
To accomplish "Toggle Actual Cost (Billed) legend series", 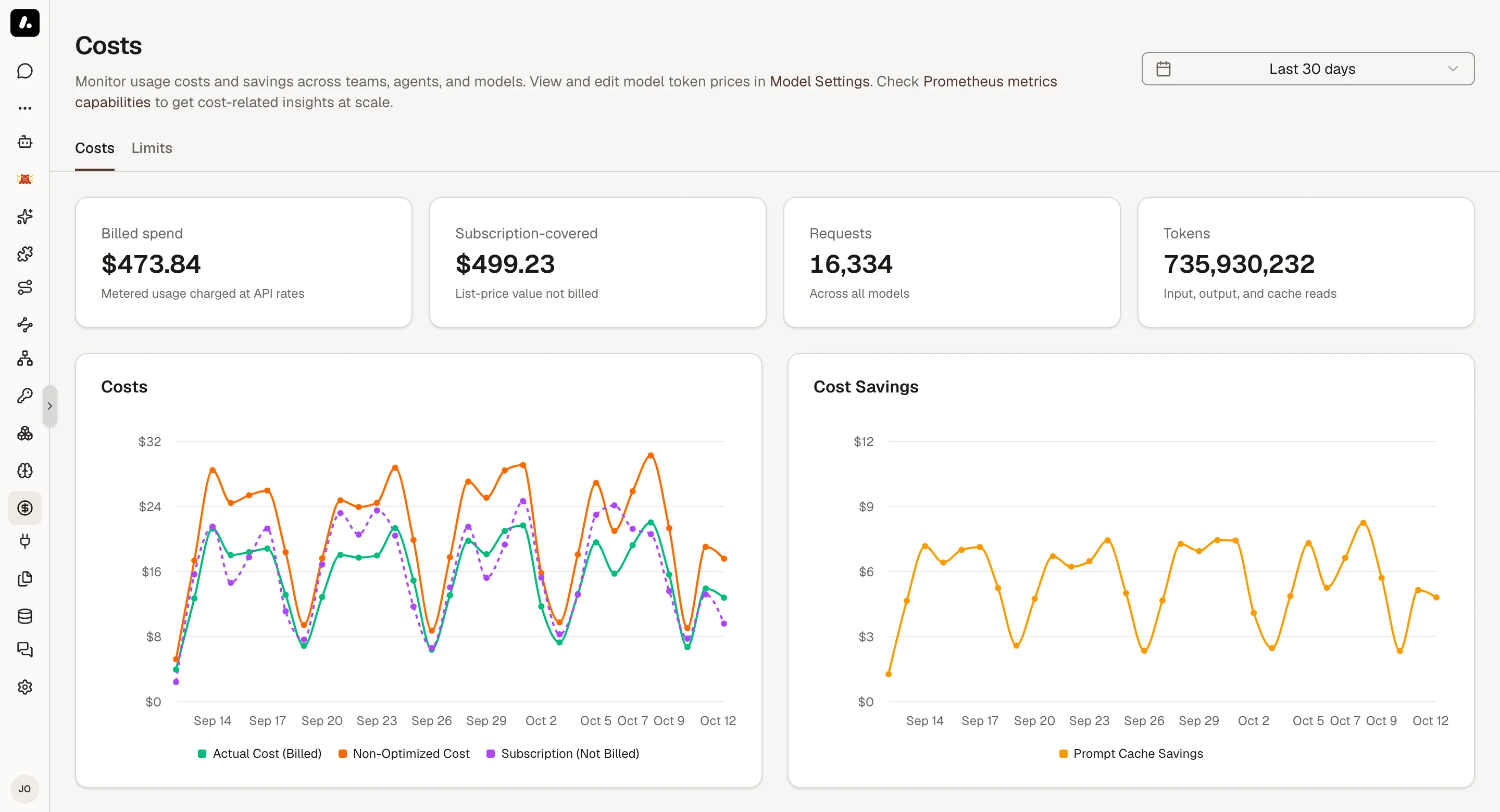I will click(260, 753).
